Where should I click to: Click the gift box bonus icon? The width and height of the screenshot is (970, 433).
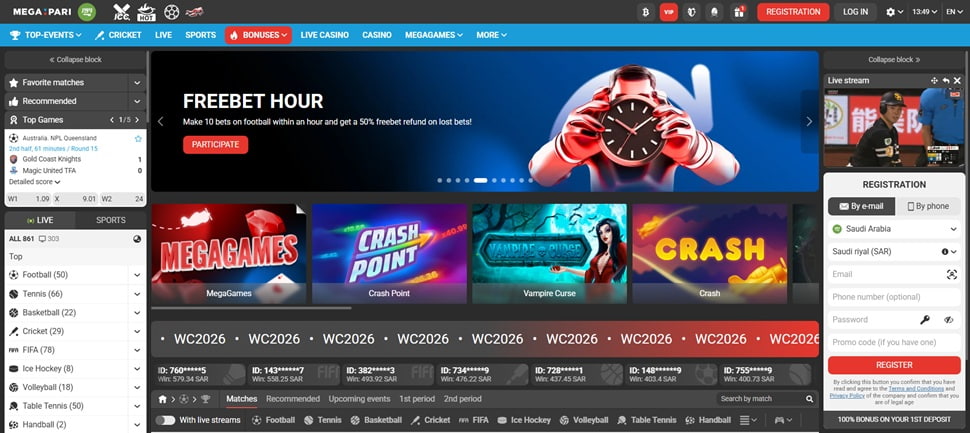coord(738,12)
